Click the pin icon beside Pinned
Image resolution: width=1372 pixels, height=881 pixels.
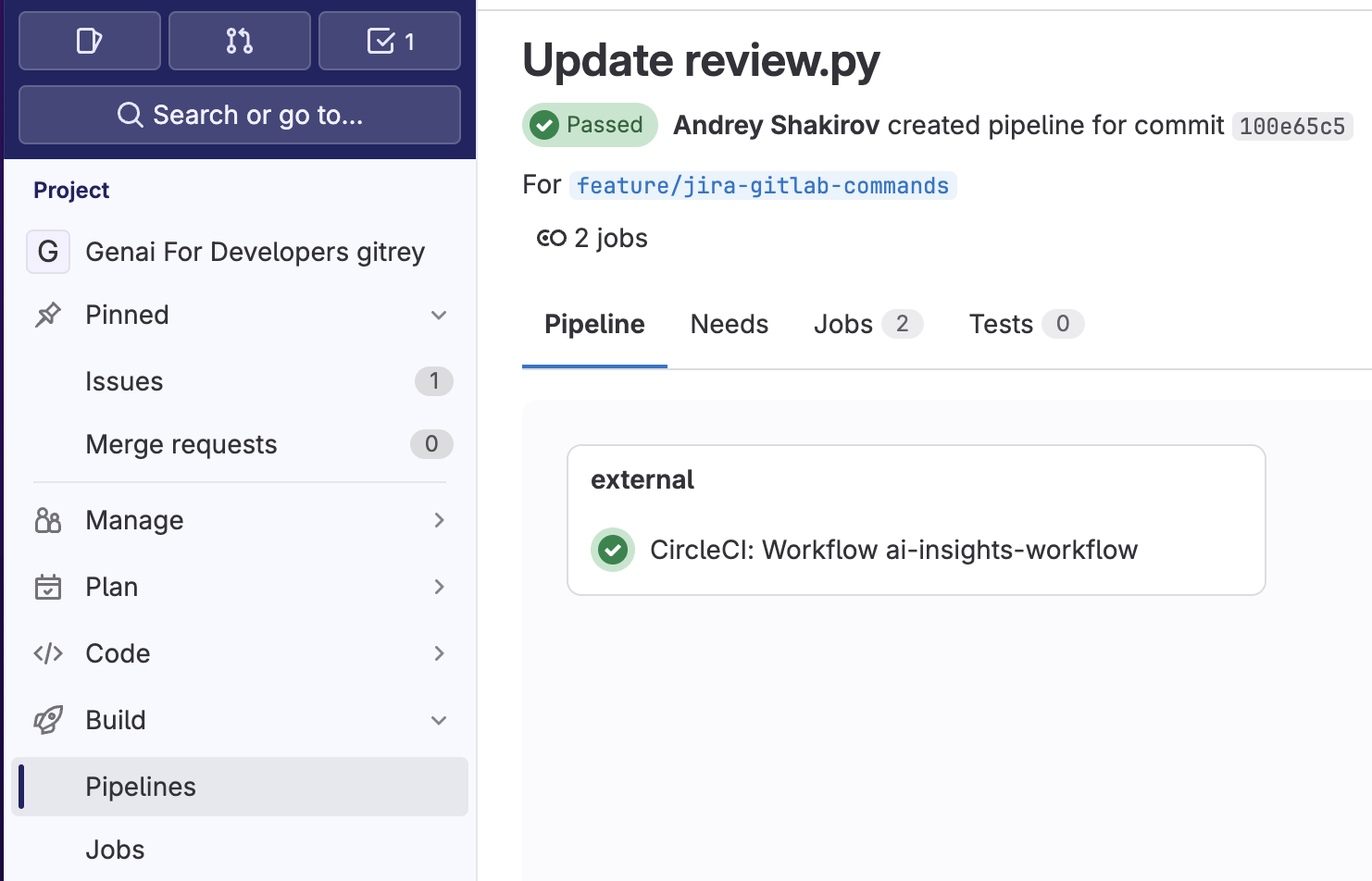pyautogui.click(x=48, y=315)
